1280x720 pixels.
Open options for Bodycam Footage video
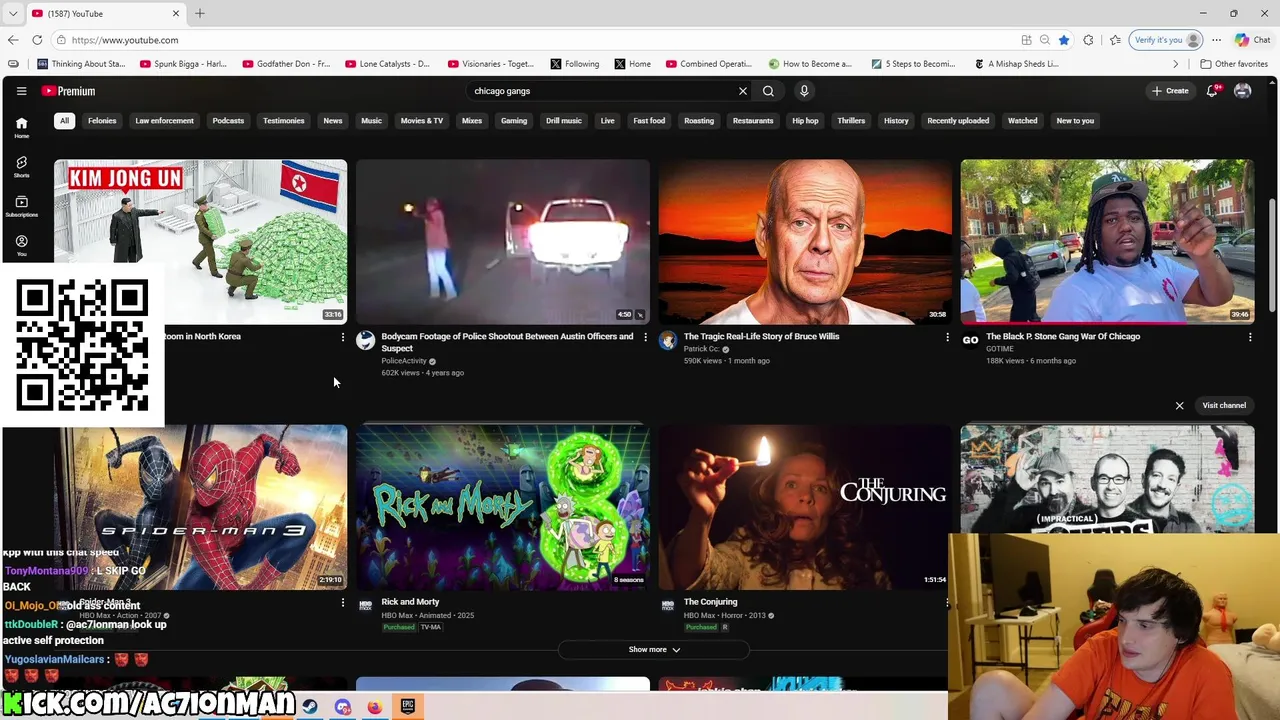pos(645,337)
